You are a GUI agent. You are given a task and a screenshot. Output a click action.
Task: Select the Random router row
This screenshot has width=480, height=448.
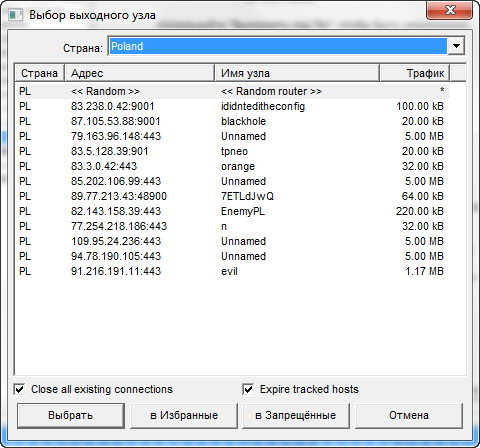click(233, 91)
